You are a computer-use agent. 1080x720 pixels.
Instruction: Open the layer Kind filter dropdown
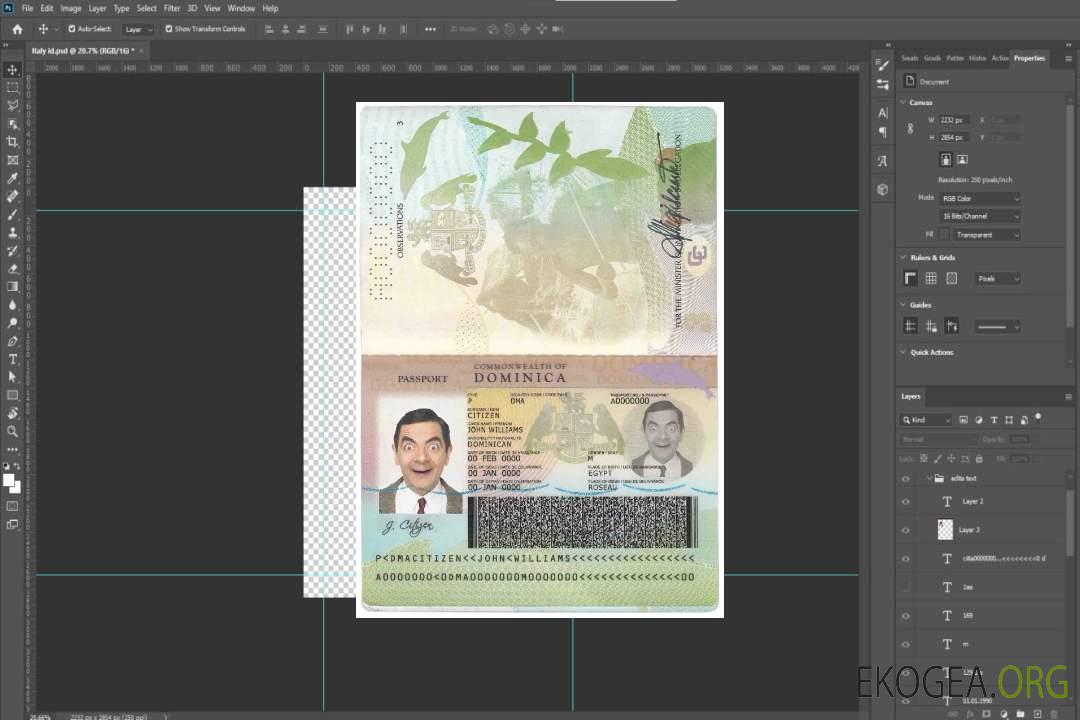tap(926, 420)
